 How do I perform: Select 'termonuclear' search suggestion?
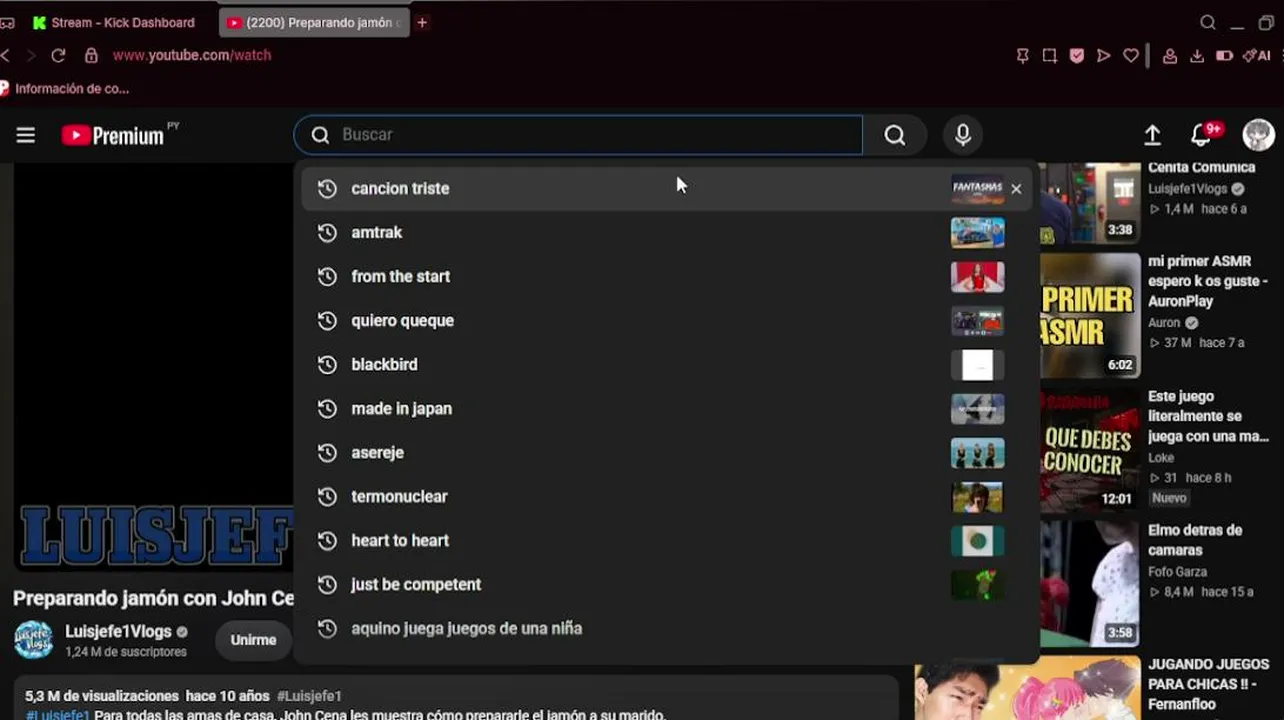667,497
